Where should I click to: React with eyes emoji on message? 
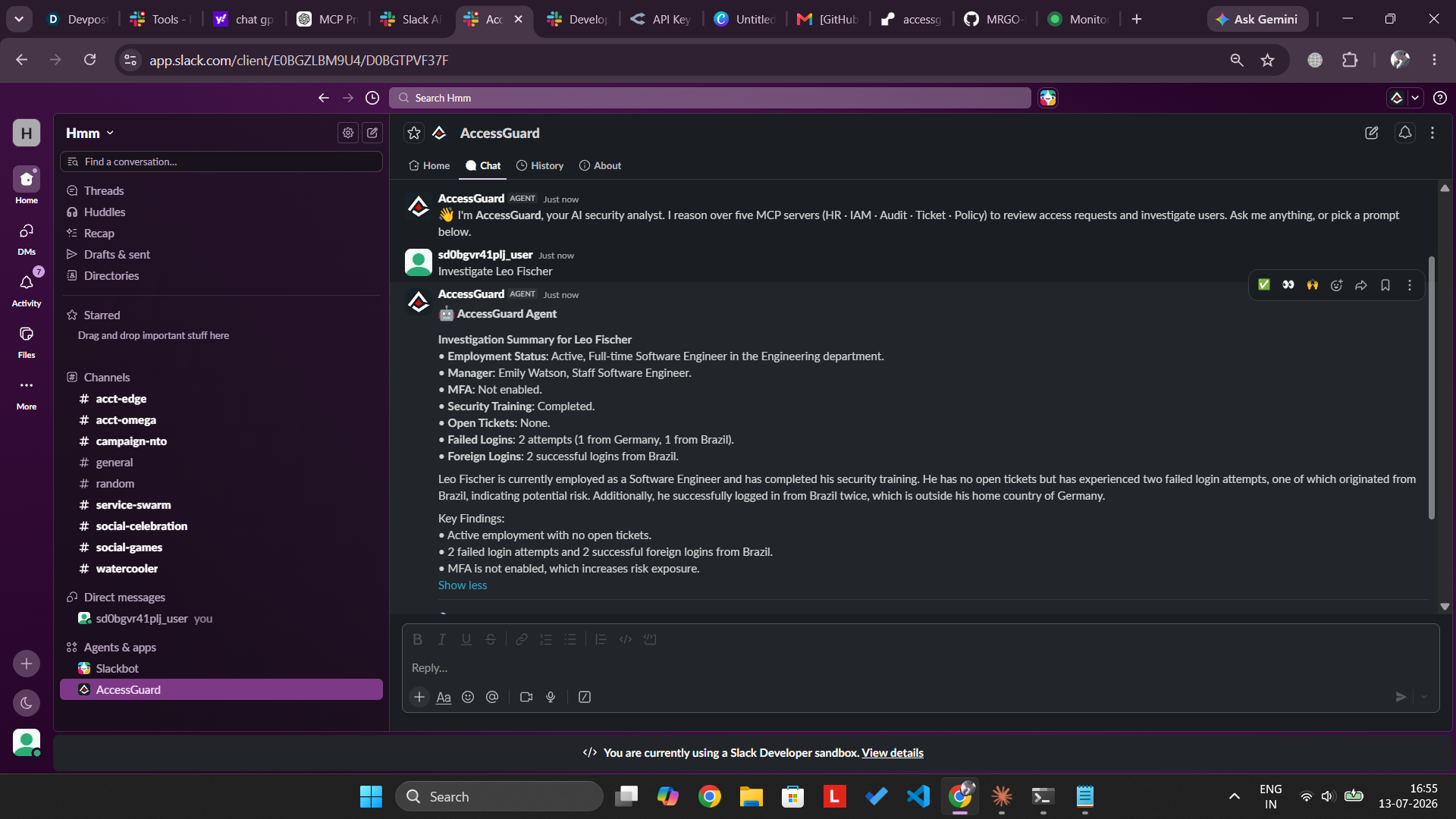[x=1288, y=285]
